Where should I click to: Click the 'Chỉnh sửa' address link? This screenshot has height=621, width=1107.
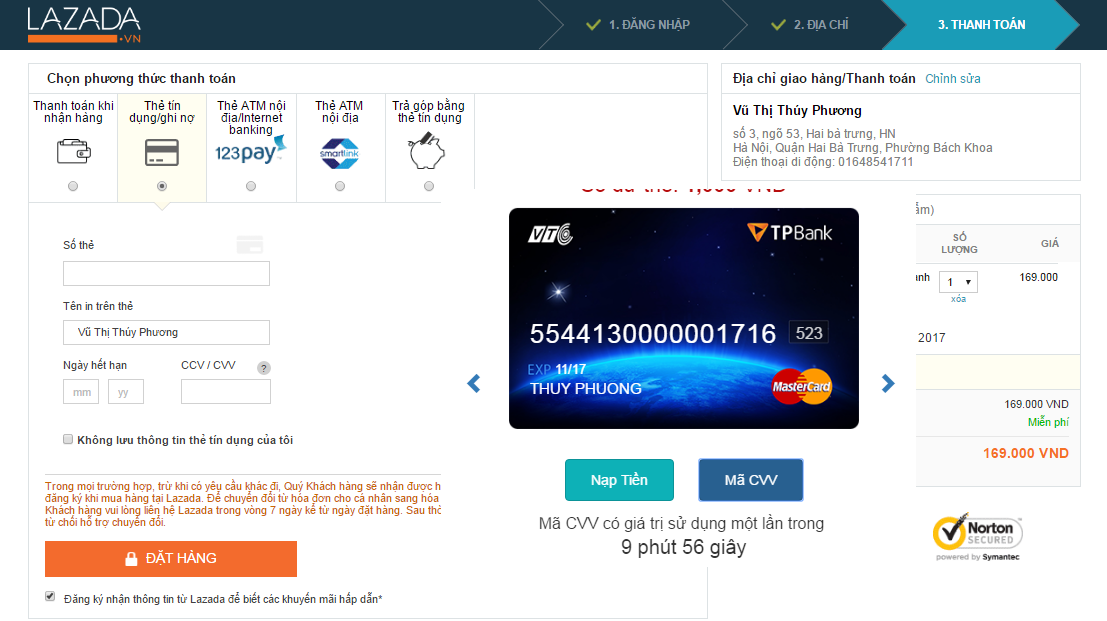[x=952, y=78]
